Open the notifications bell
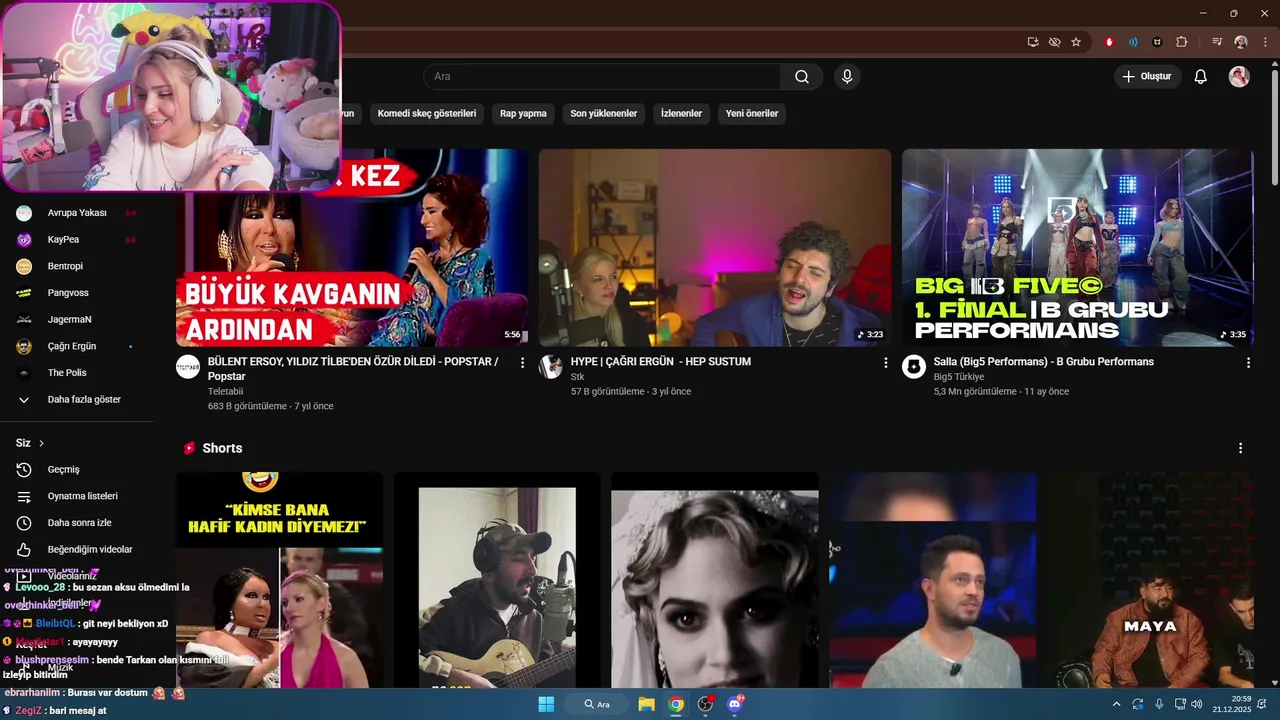This screenshot has height=720, width=1280. [x=1201, y=77]
